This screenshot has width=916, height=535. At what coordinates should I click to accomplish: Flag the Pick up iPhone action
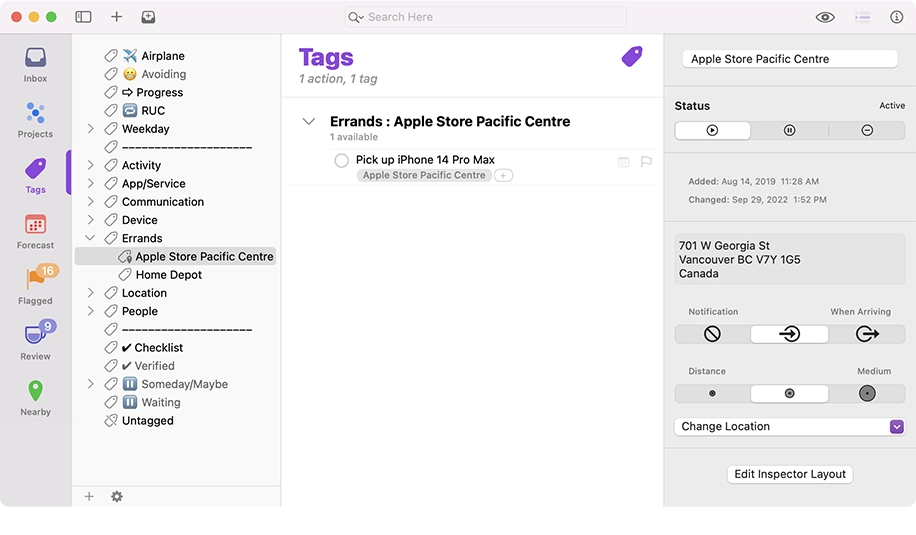point(646,161)
